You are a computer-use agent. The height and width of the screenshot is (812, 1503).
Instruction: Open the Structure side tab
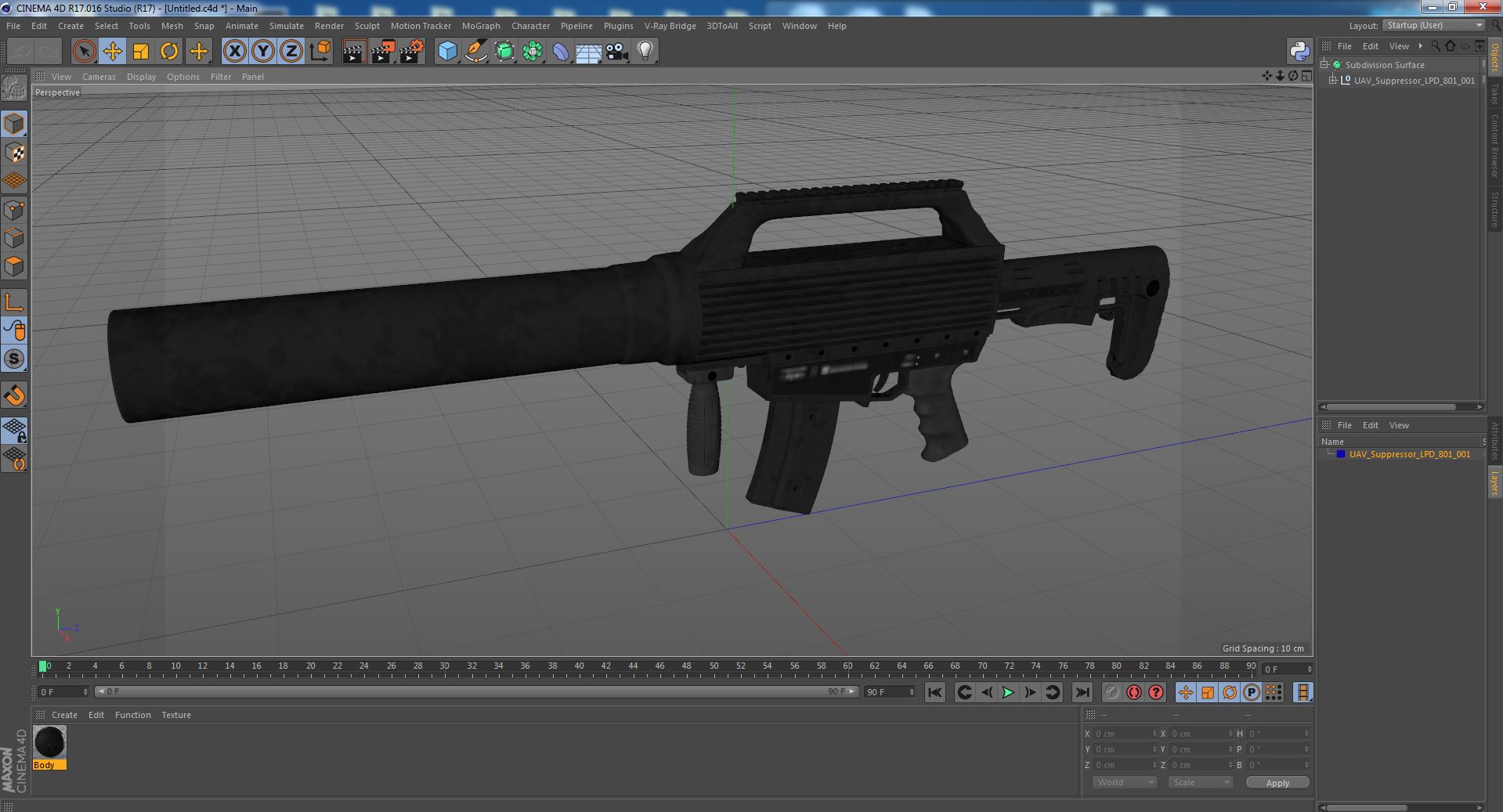coord(1494,210)
